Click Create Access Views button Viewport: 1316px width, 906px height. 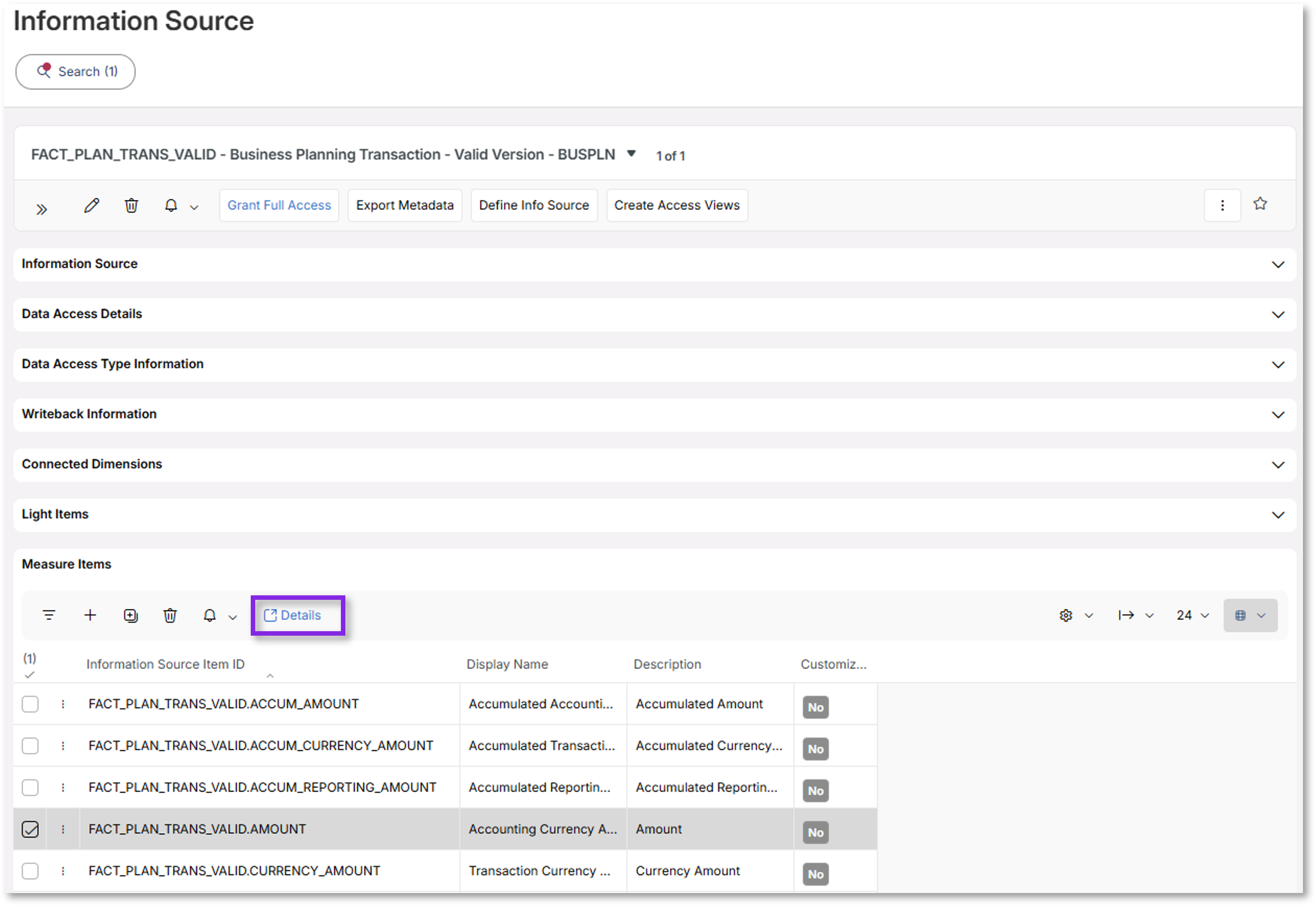point(676,205)
